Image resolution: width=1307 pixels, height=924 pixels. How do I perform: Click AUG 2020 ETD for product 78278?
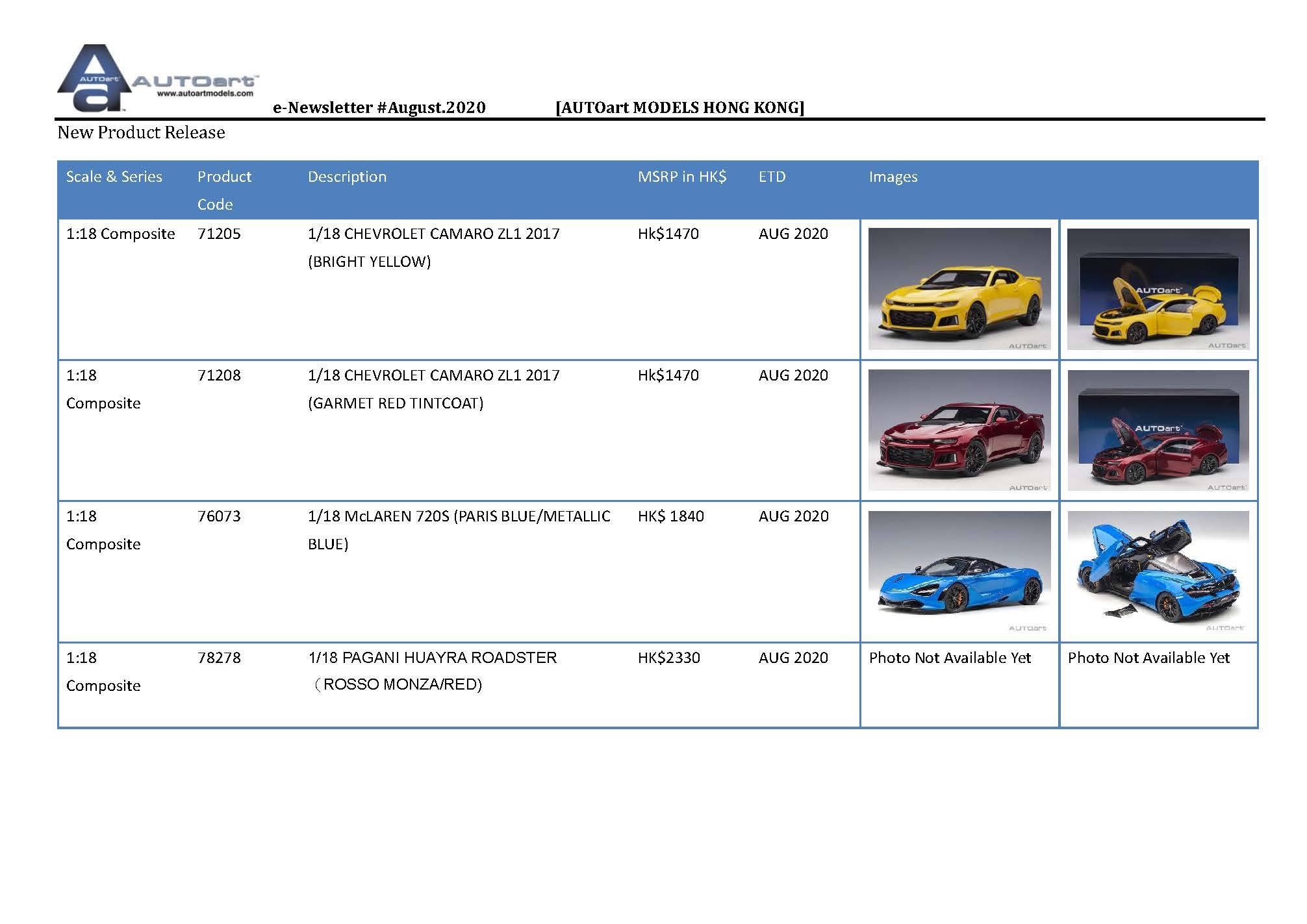coord(794,658)
